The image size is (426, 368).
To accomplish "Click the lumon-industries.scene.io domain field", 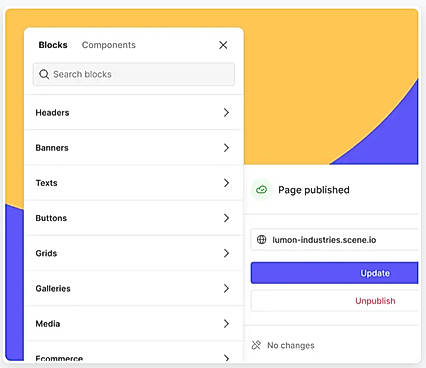I will 334,239.
